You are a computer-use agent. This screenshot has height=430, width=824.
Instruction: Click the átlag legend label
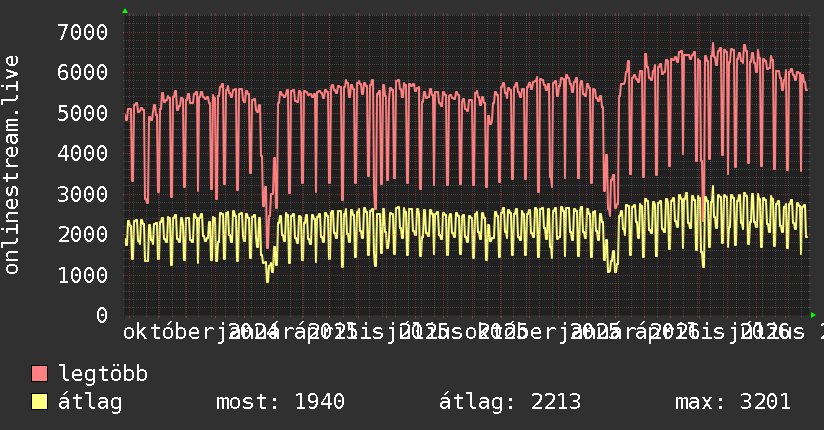pos(90,402)
